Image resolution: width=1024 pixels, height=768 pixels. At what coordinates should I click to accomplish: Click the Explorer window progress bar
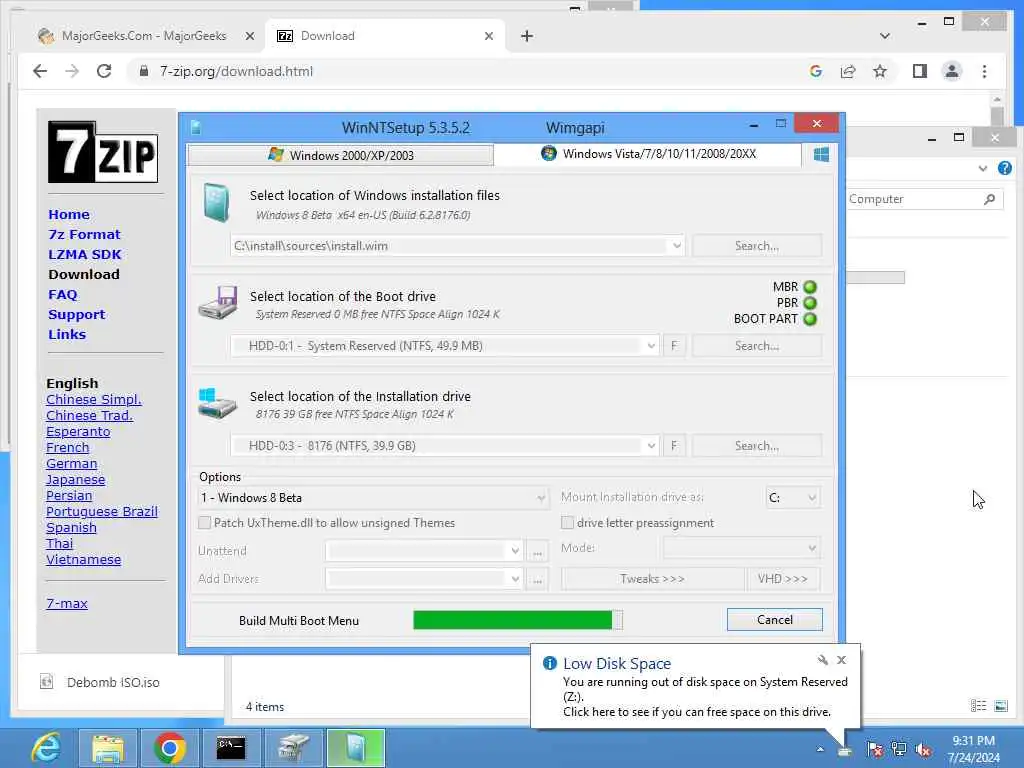[875, 278]
